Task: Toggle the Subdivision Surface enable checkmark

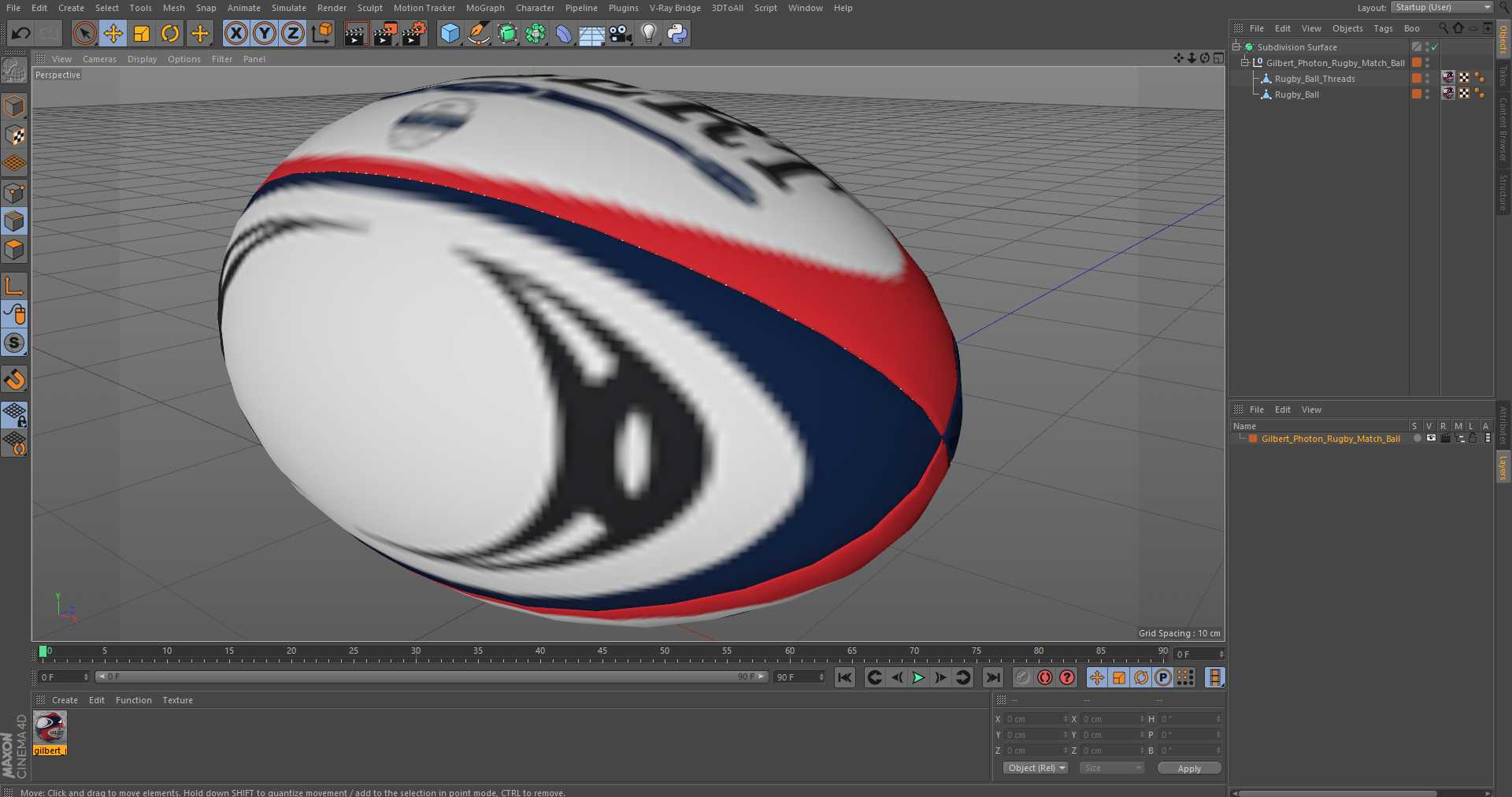Action: pos(1435,47)
